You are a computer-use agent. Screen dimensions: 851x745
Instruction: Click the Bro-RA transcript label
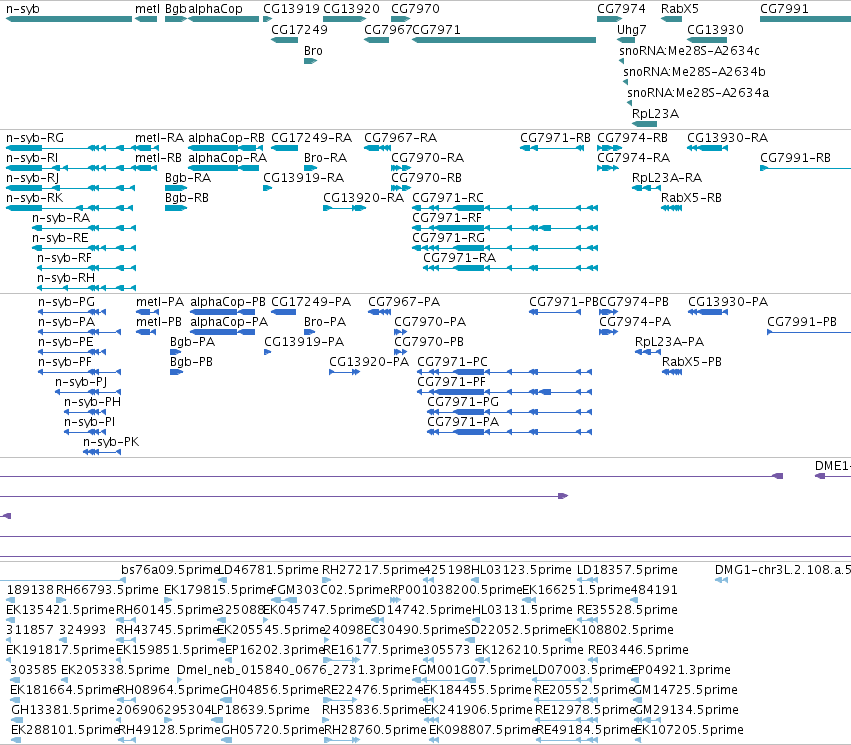pos(325,158)
